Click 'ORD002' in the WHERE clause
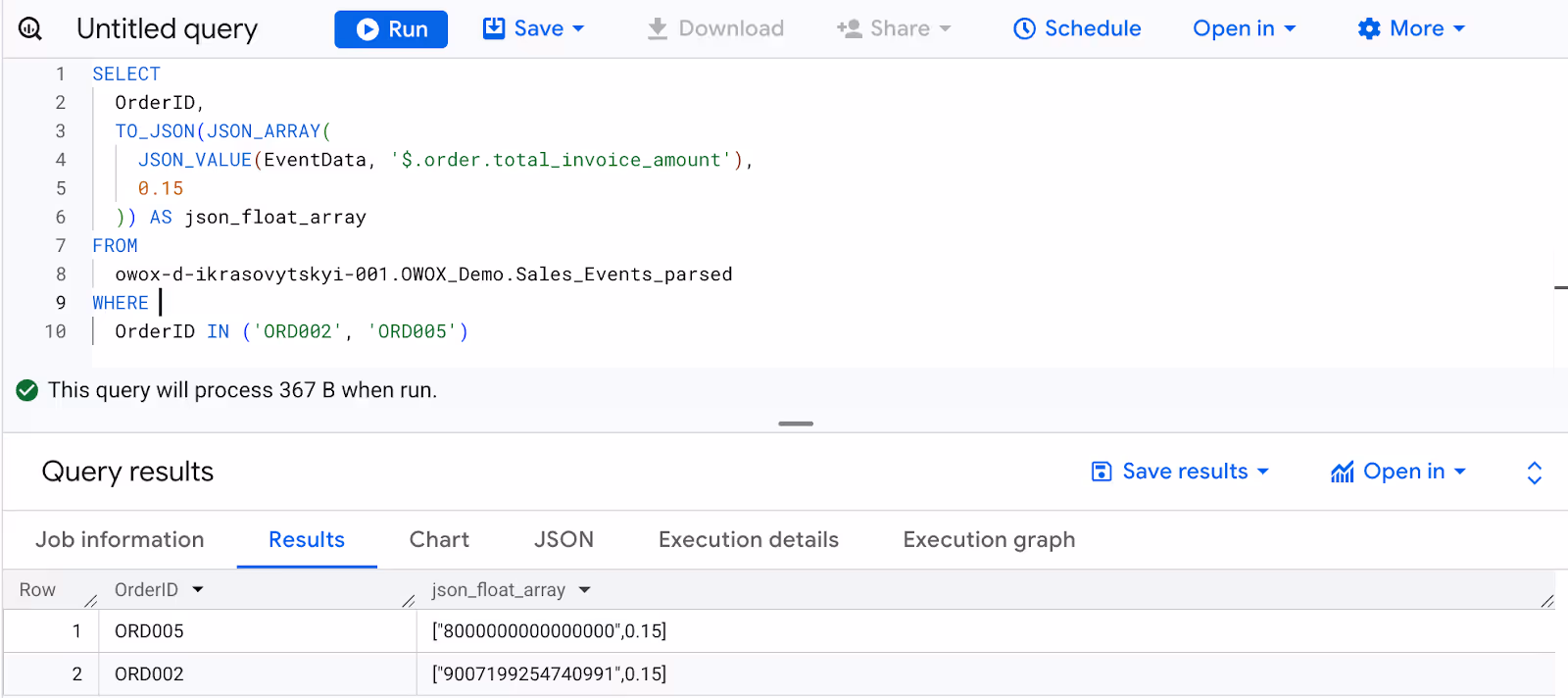Image resolution: width=1568 pixels, height=698 pixels. [298, 331]
